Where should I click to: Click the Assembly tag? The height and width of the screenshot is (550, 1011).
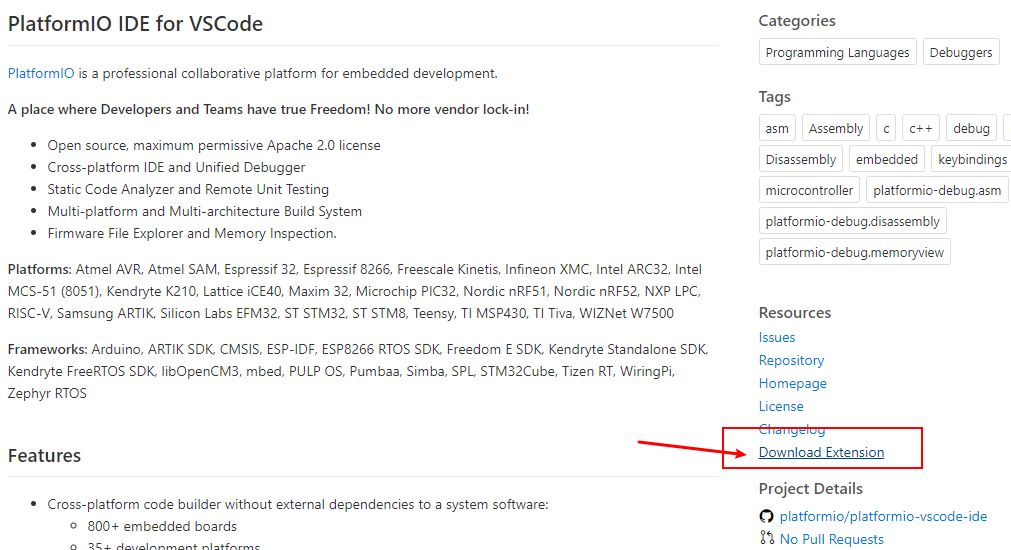click(x=836, y=128)
